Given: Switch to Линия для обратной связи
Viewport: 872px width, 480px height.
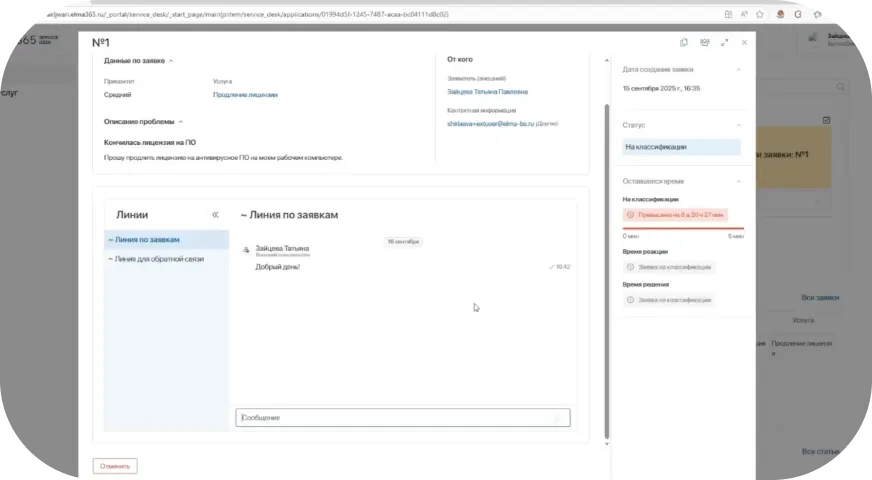Looking at the screenshot, I should (x=156, y=259).
